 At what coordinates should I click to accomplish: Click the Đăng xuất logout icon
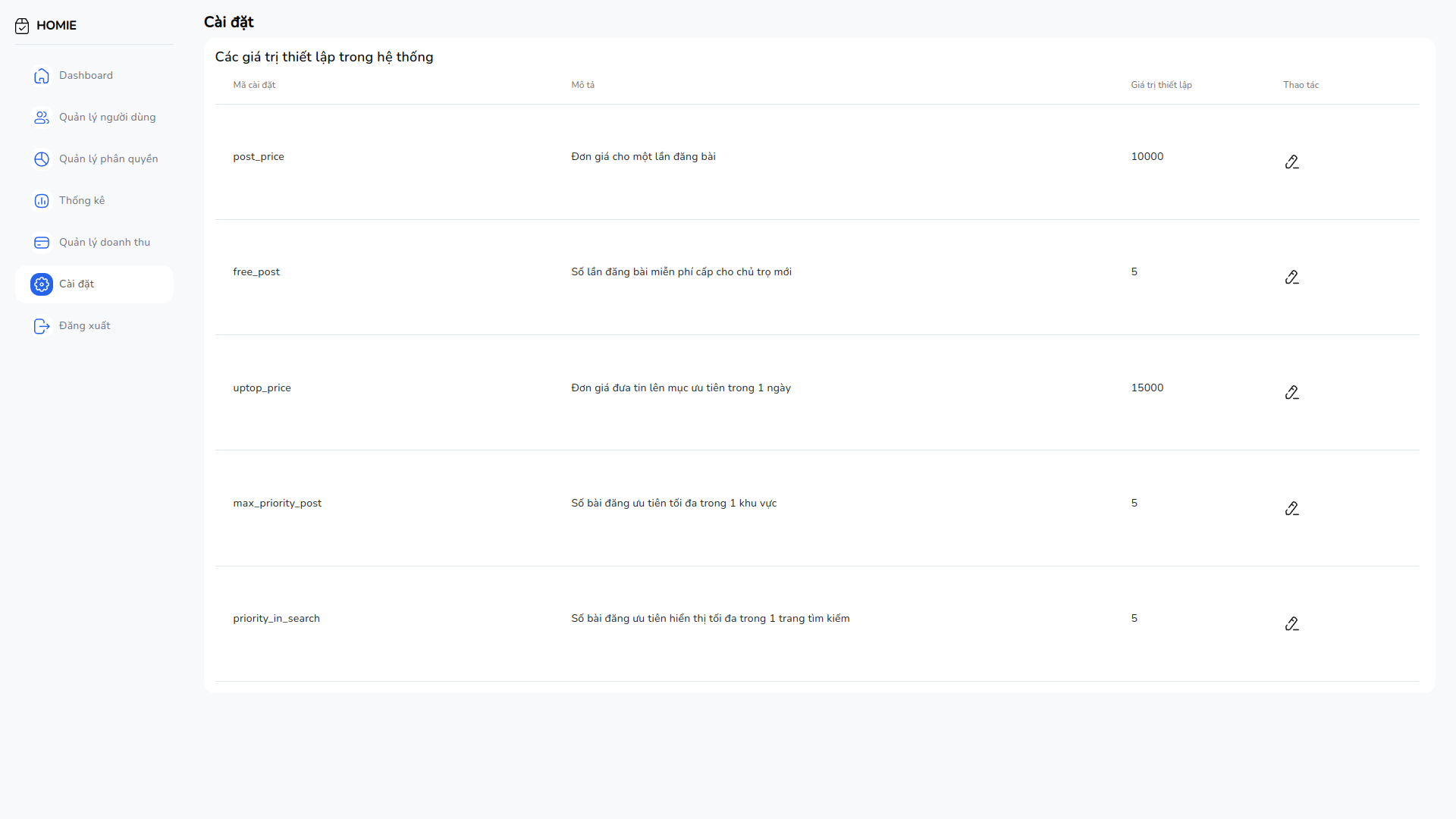coord(42,326)
